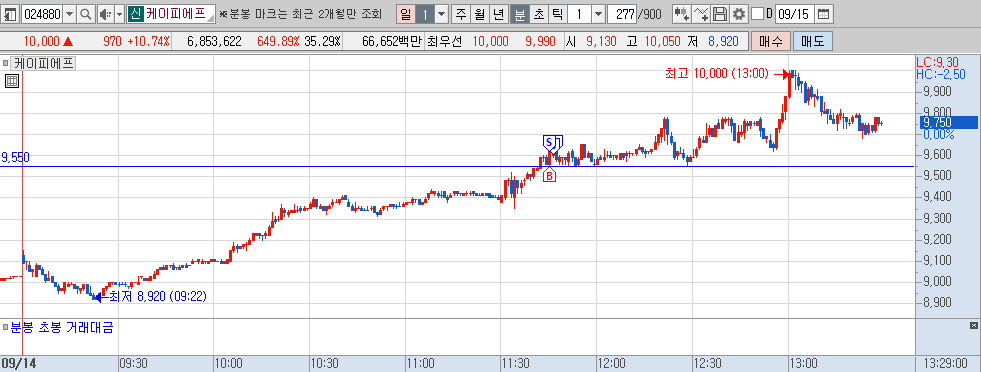The height and width of the screenshot is (372, 981).
Task: Click the minute interval value 1 field
Action: tap(579, 13)
